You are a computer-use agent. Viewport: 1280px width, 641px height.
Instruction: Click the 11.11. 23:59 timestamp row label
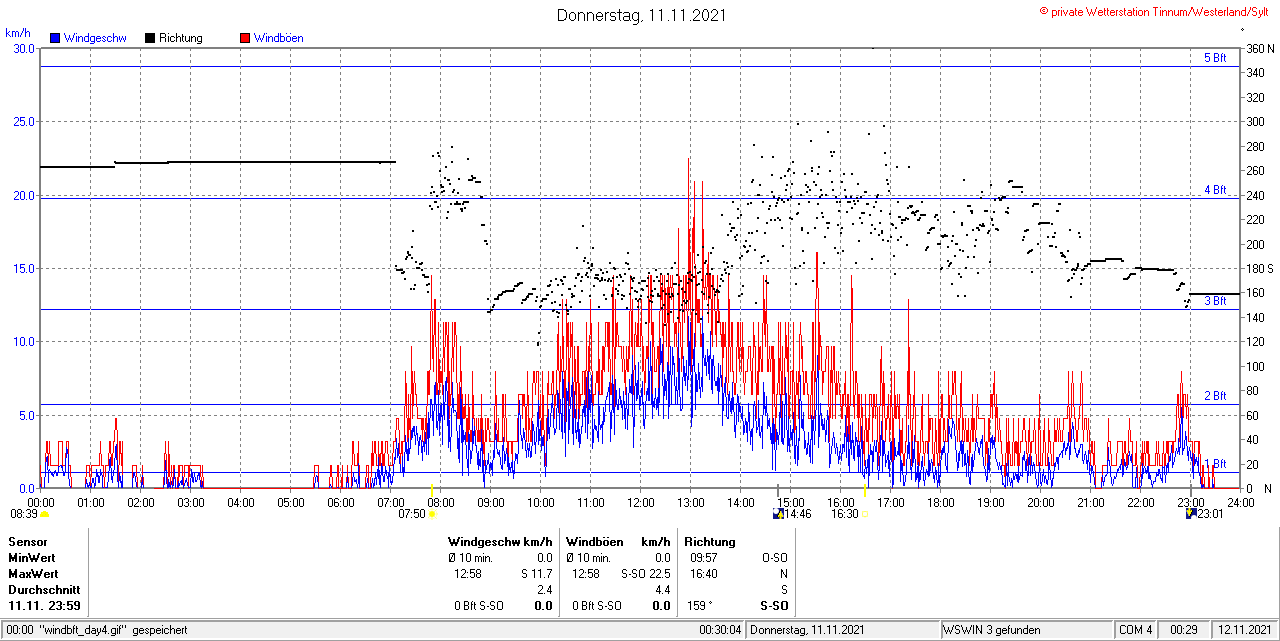tap(45, 606)
